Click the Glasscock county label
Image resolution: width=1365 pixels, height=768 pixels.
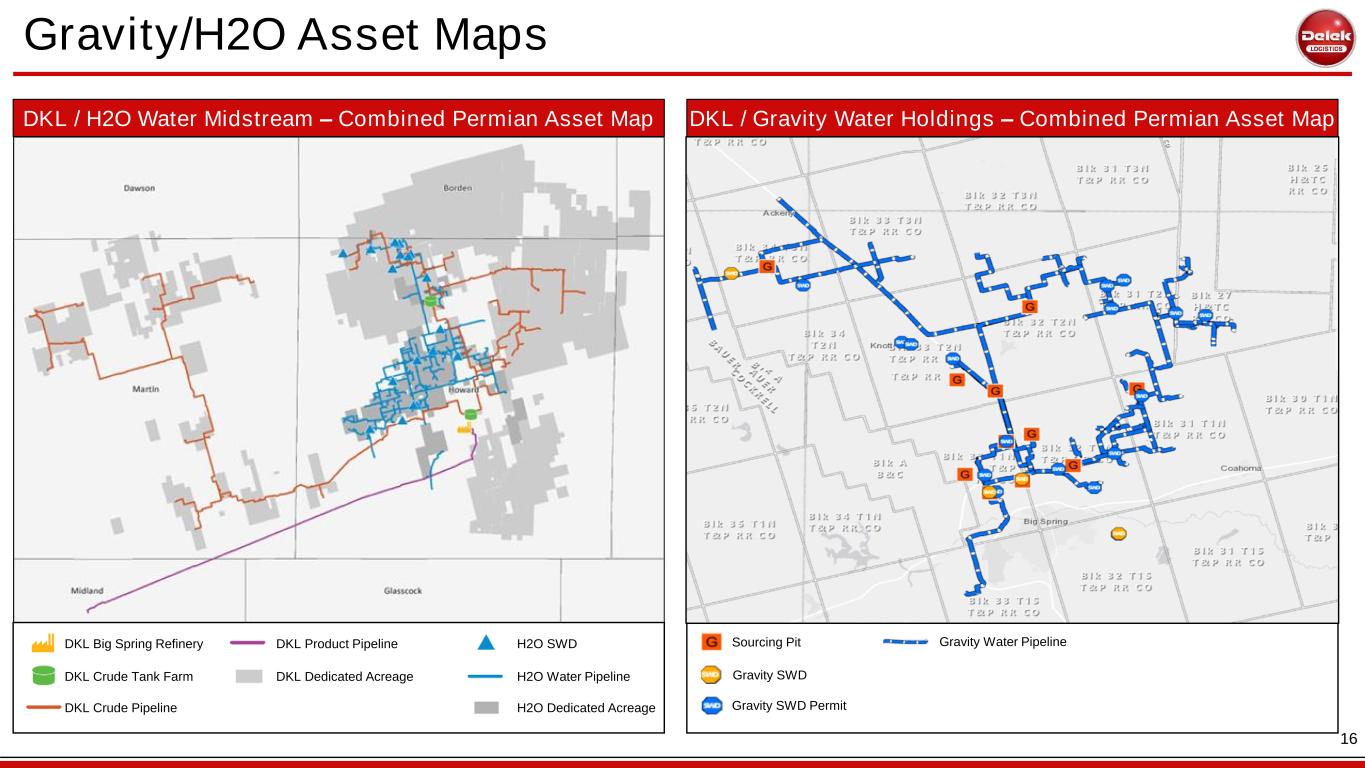click(402, 590)
